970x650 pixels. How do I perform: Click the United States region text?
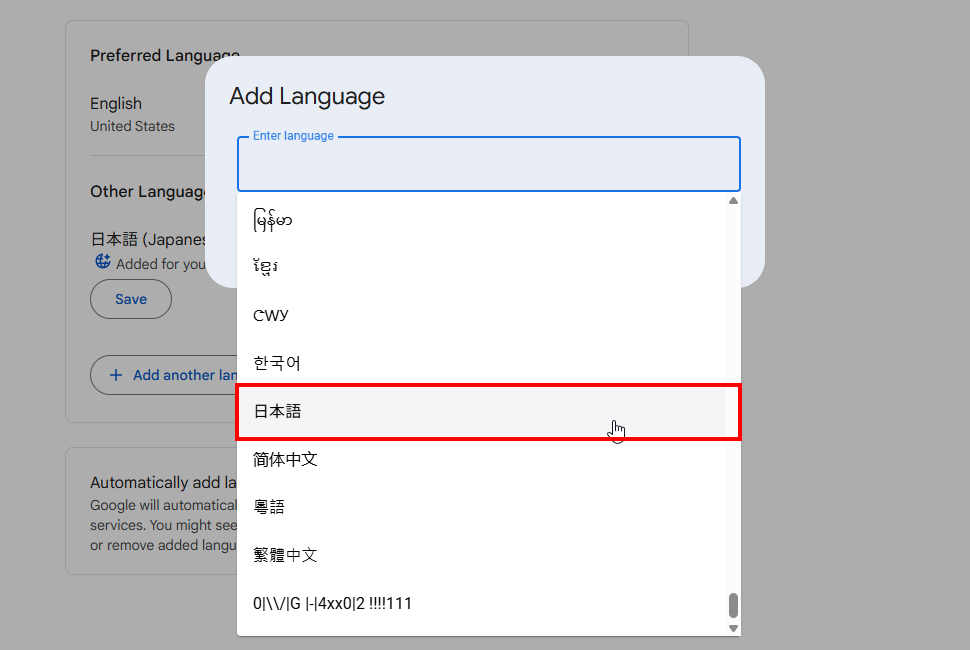[132, 126]
